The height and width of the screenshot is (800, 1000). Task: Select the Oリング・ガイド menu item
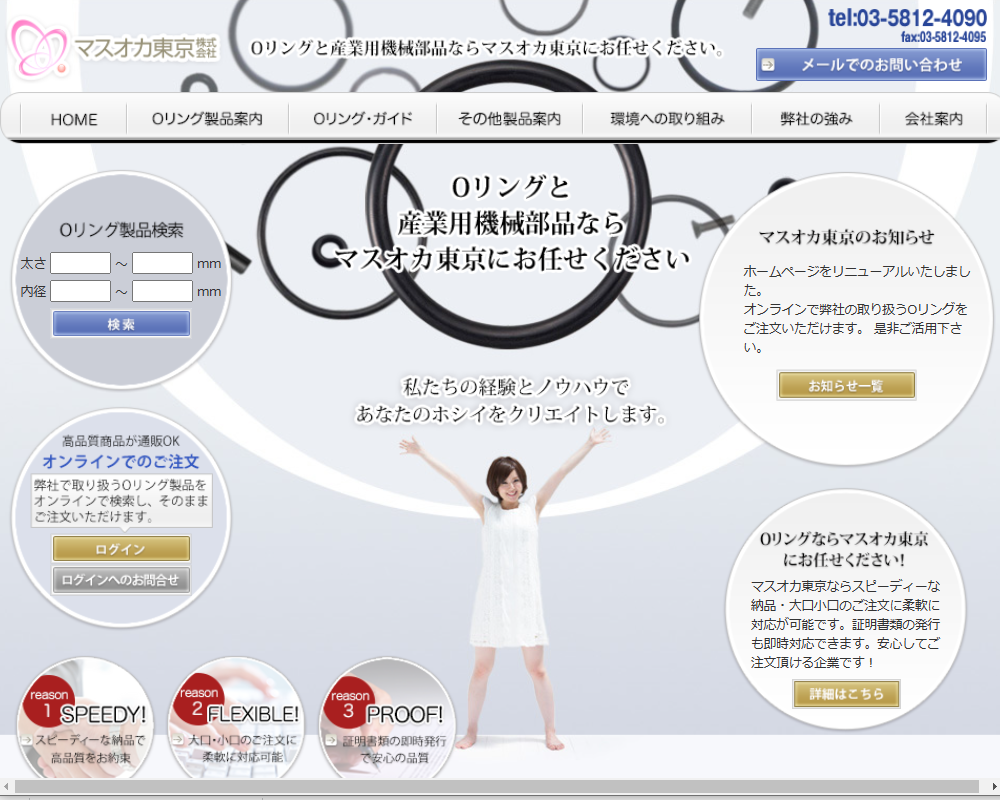point(362,119)
